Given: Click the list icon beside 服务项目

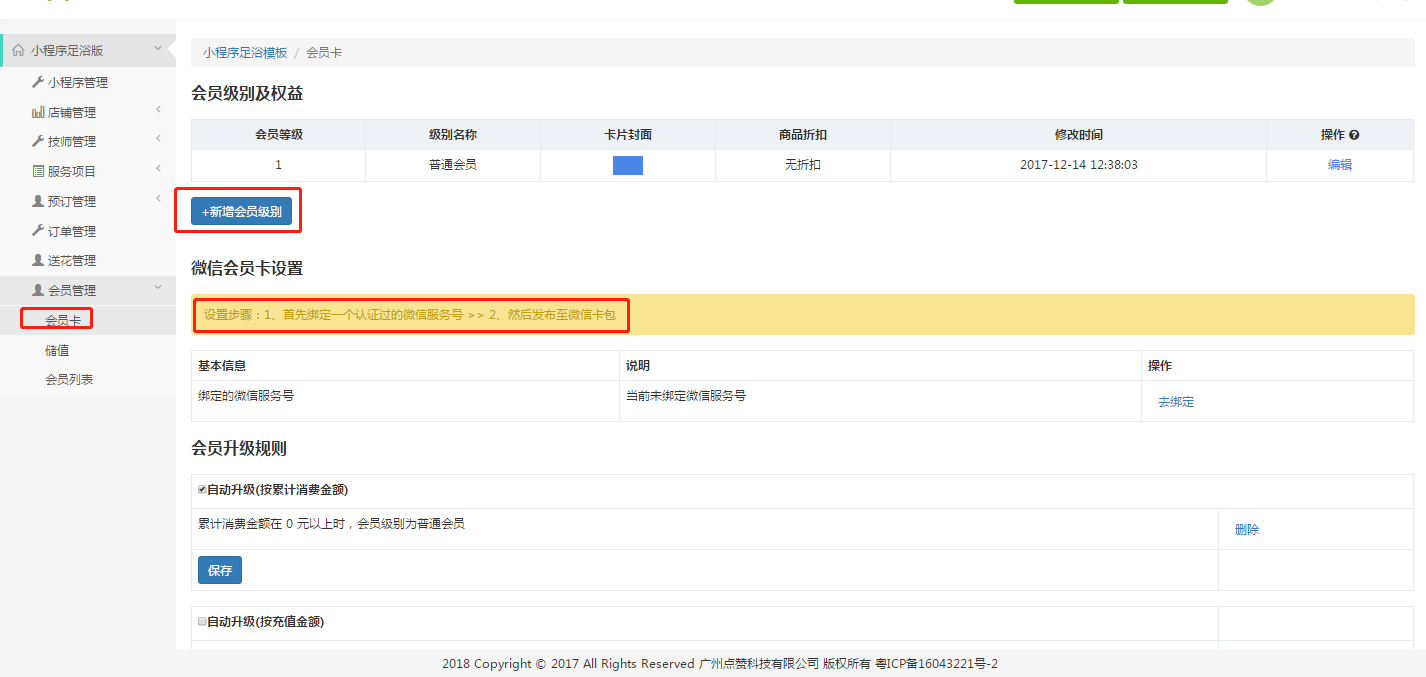Looking at the screenshot, I should [38, 172].
